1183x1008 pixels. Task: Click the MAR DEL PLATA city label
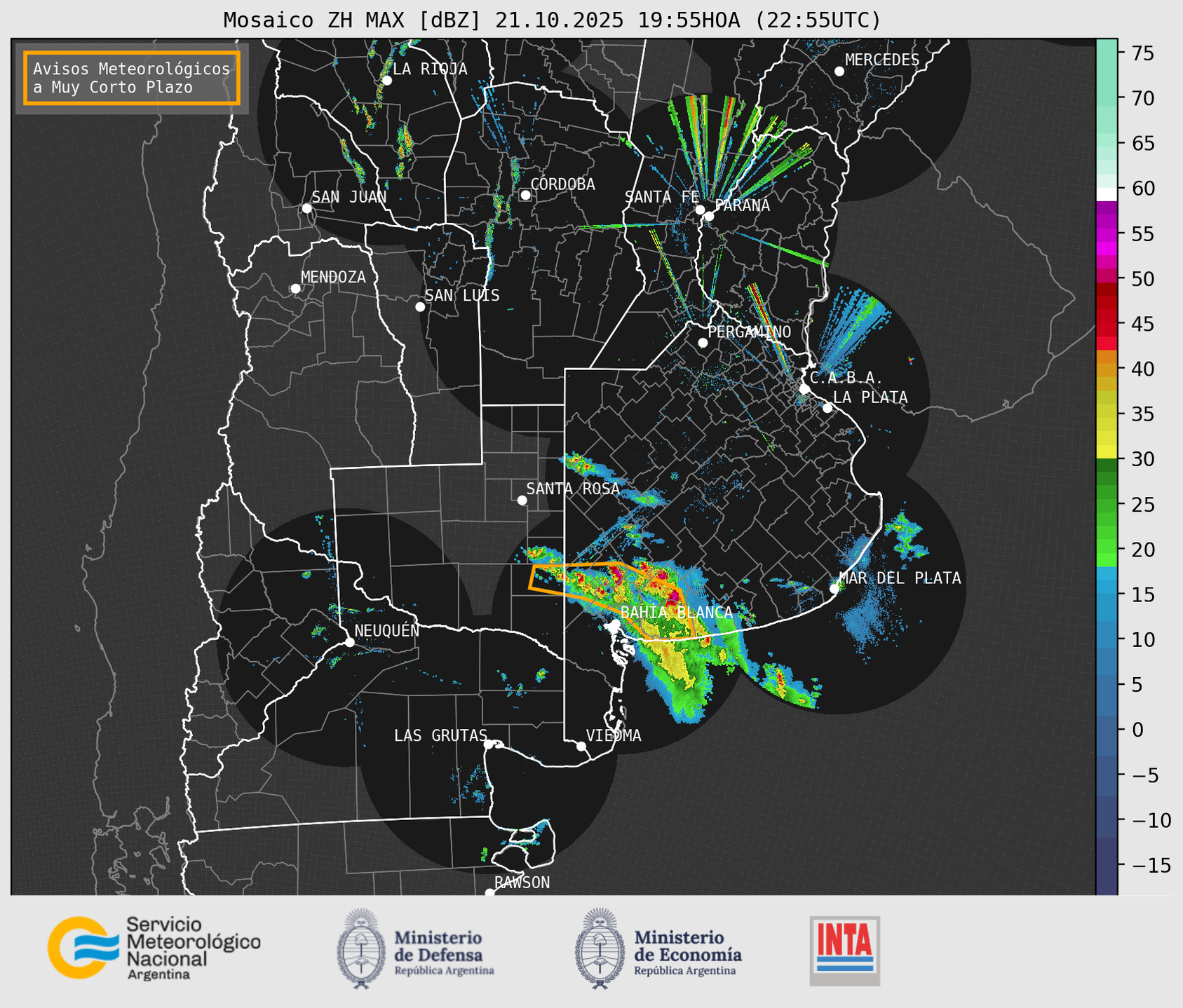coord(900,578)
